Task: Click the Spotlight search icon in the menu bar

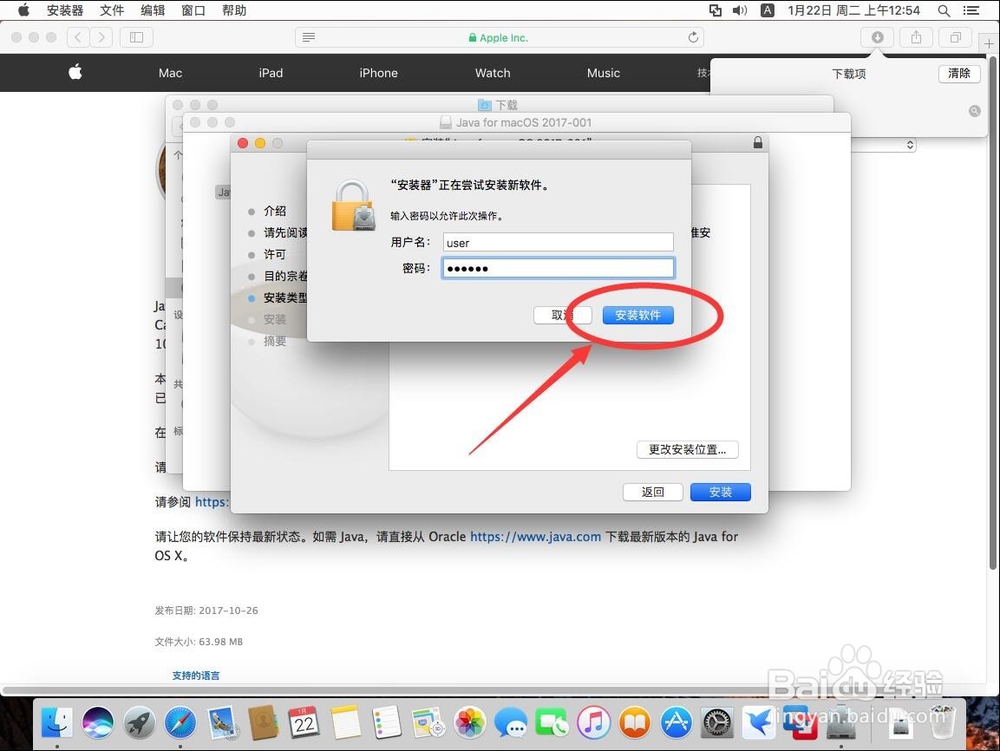Action: point(943,11)
